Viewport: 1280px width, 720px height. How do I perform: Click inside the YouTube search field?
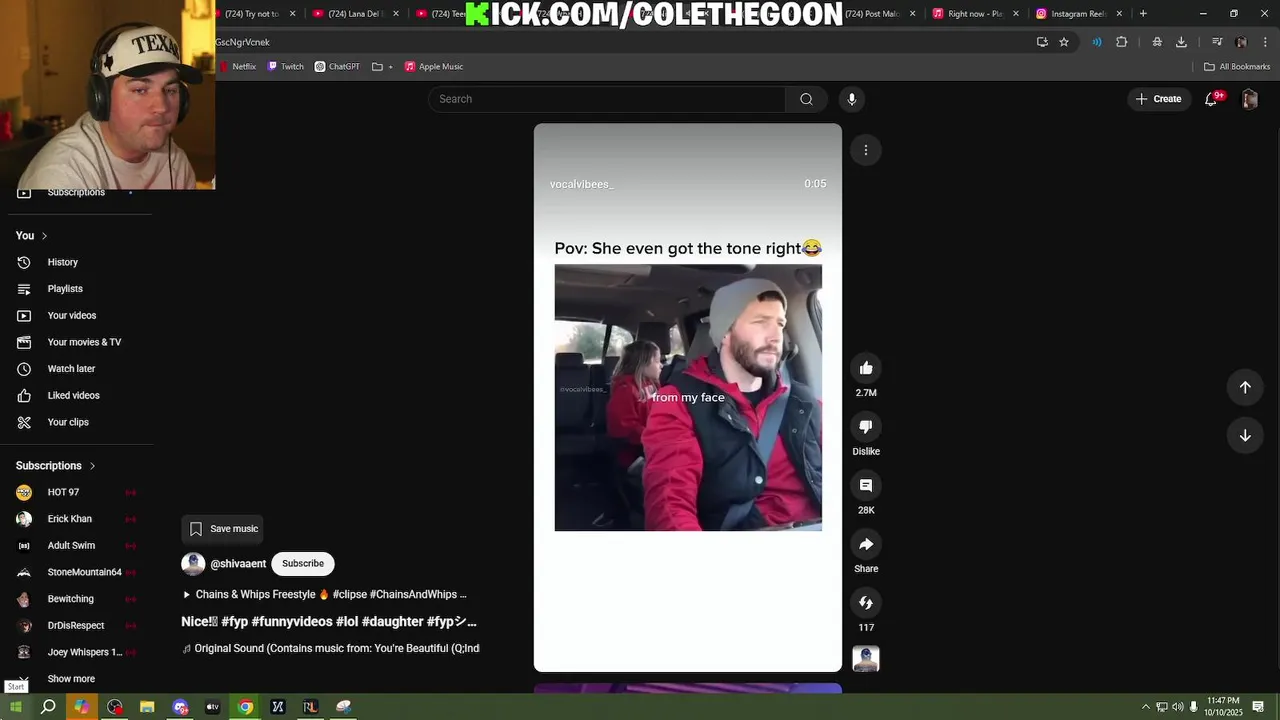tap(607, 99)
